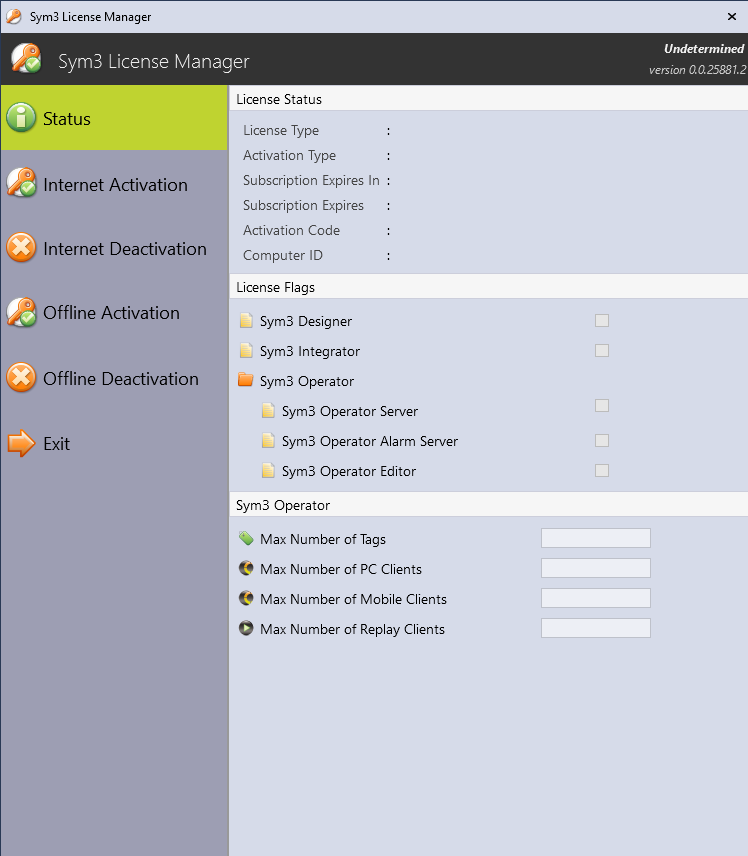The width and height of the screenshot is (748, 856).
Task: Toggle the Sym3 Operator Server checkbox
Action: pyautogui.click(x=602, y=406)
